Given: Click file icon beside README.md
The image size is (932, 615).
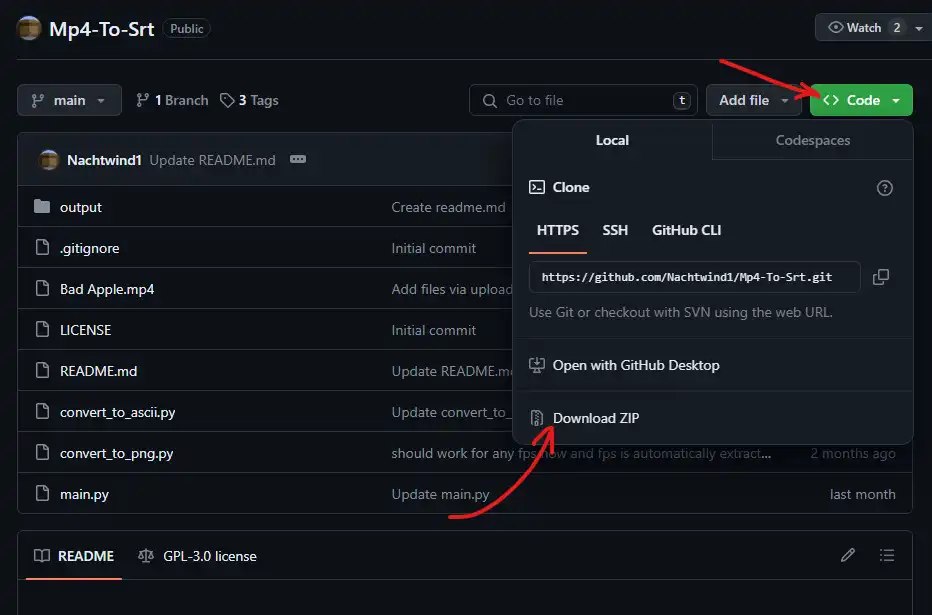Looking at the screenshot, I should [42, 370].
